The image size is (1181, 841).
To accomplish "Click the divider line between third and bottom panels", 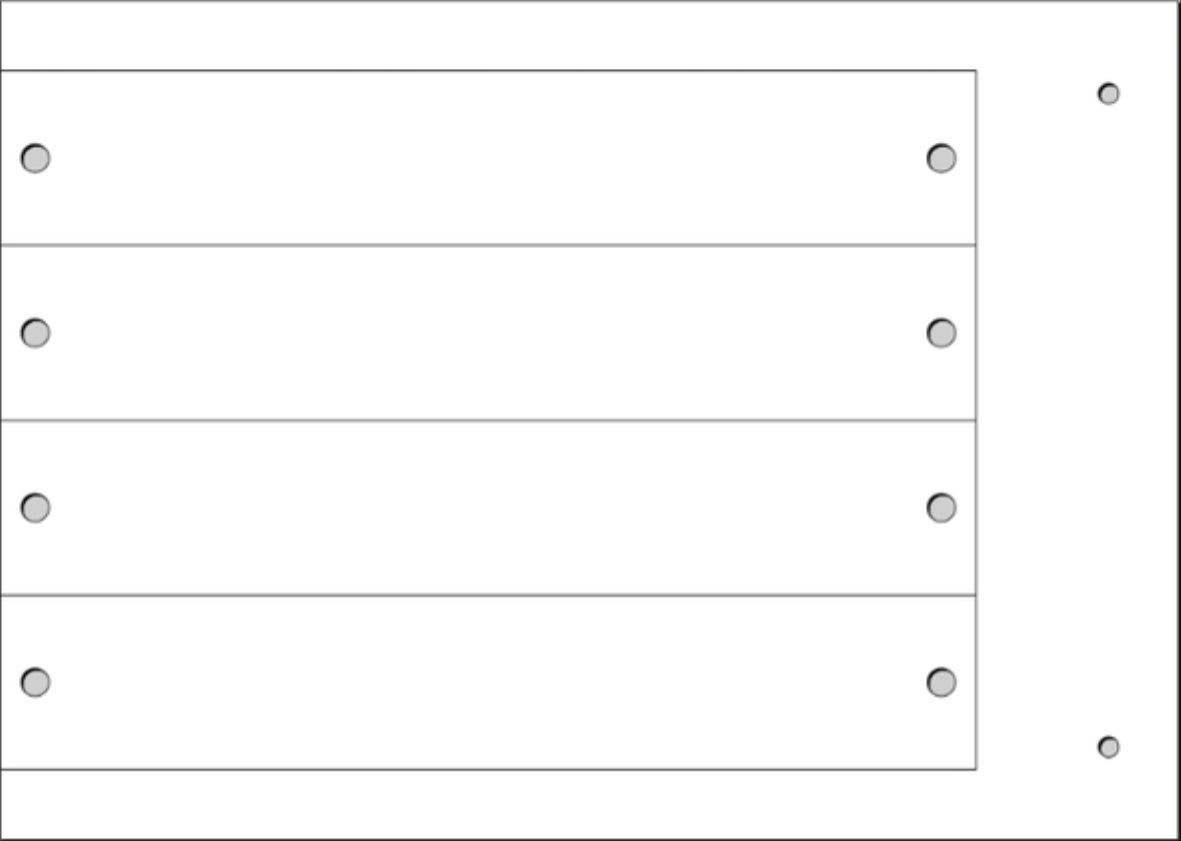I will click(x=488, y=595).
